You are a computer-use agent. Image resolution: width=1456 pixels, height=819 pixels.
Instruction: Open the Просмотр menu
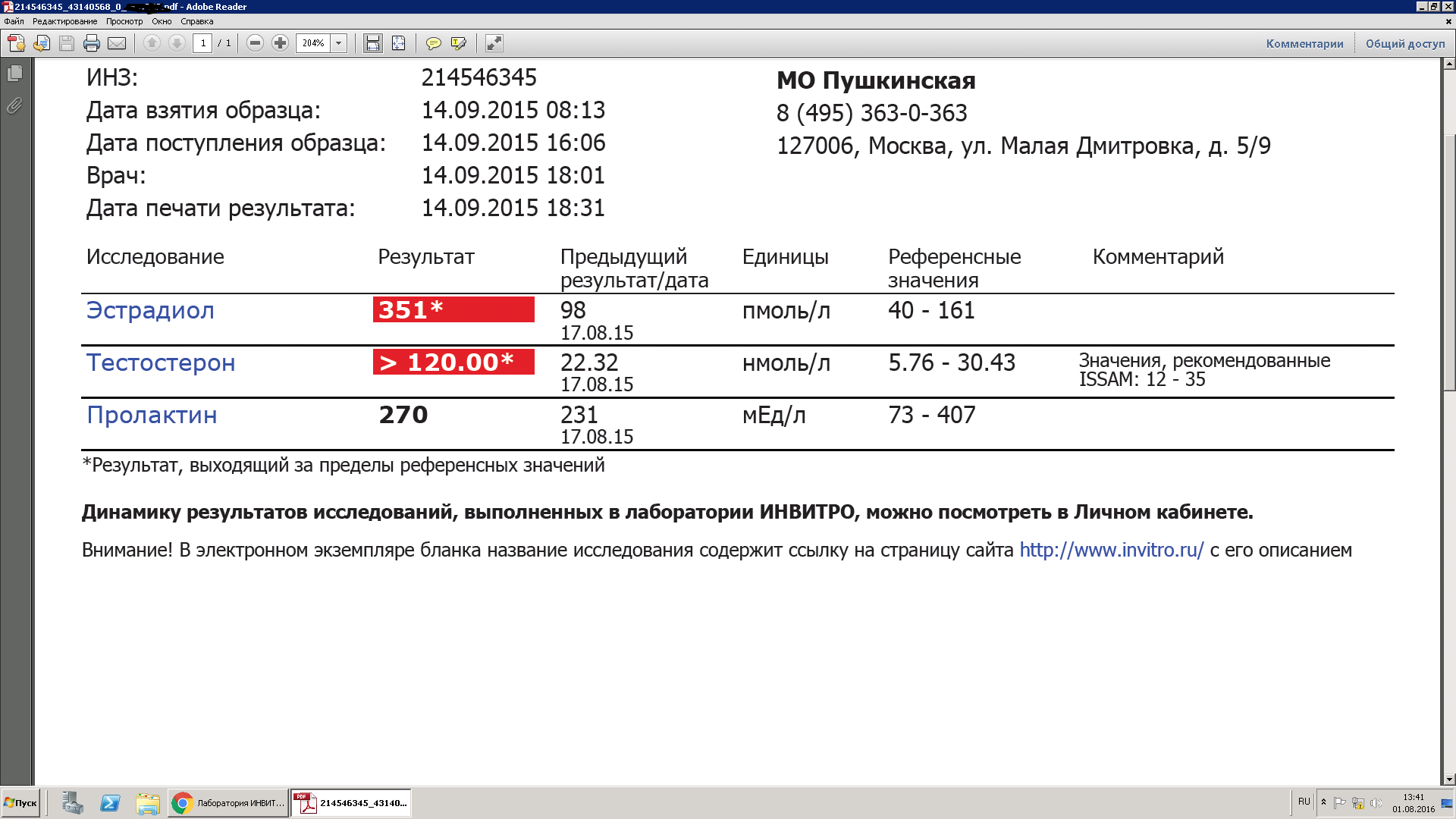point(124,21)
